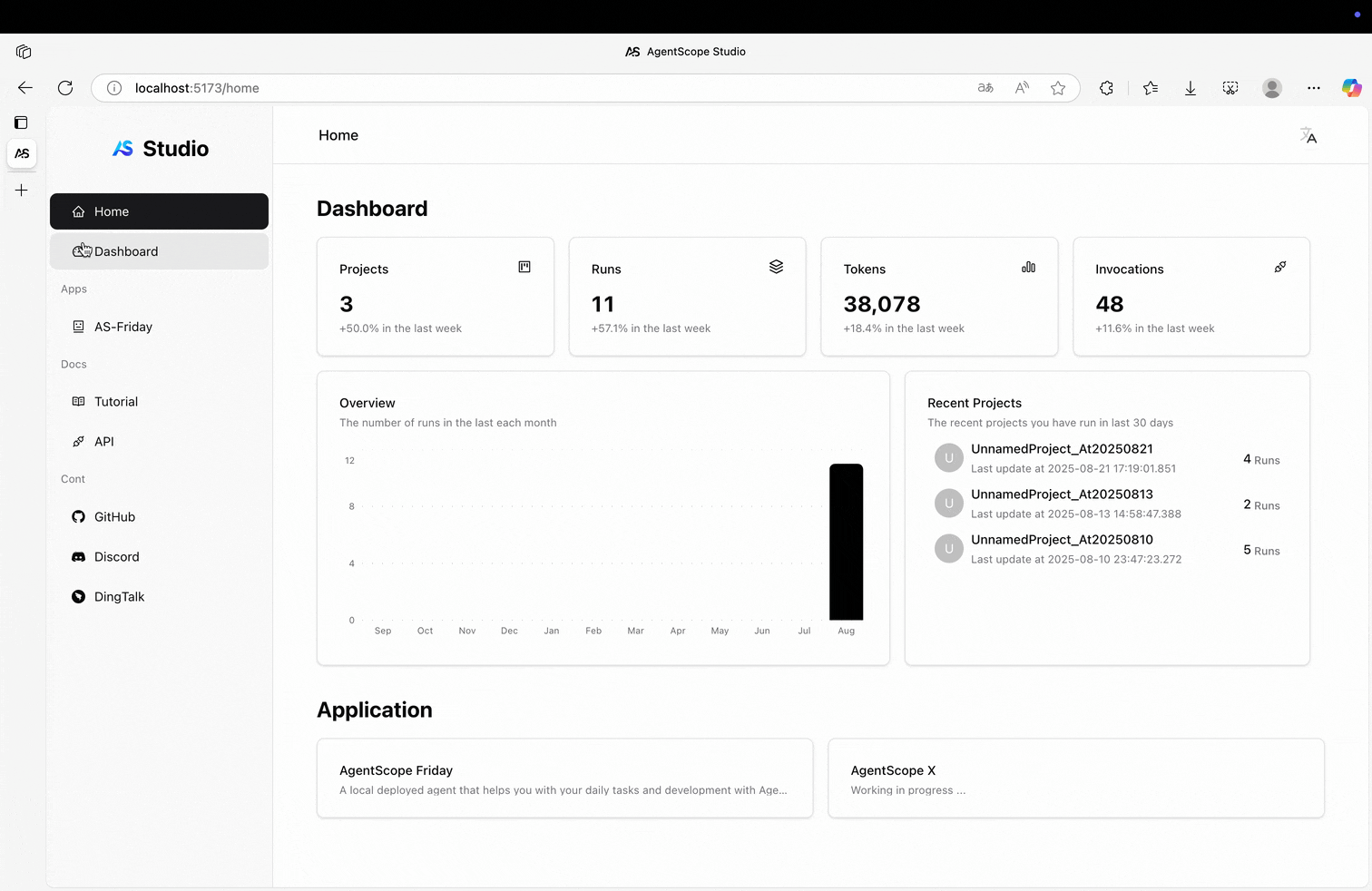Click the screenshot capture icon in toolbar
This screenshot has width=1372, height=891.
coord(1230,88)
